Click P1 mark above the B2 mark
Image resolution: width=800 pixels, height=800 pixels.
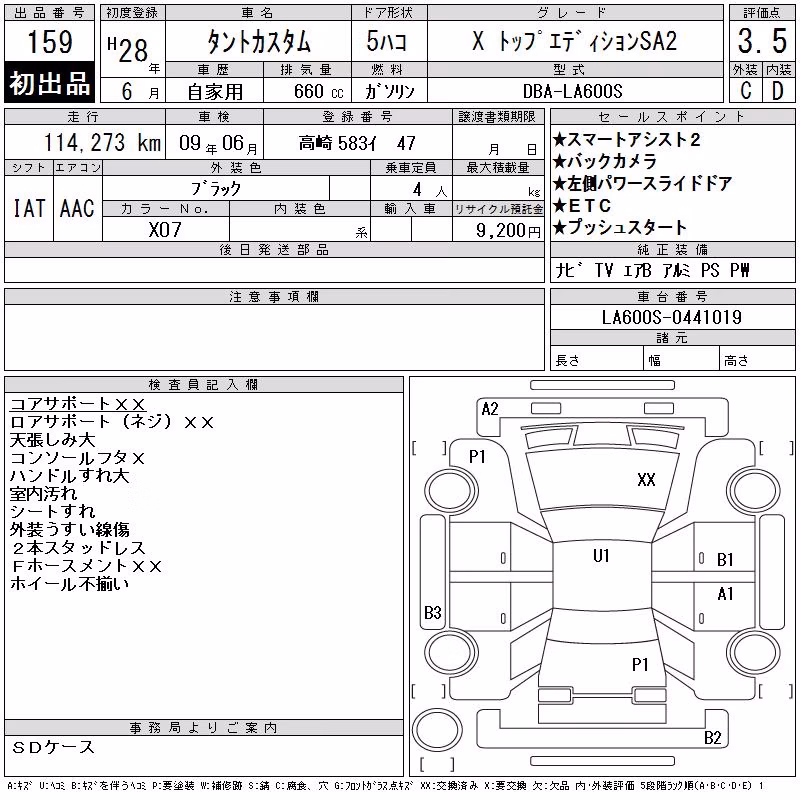point(640,665)
